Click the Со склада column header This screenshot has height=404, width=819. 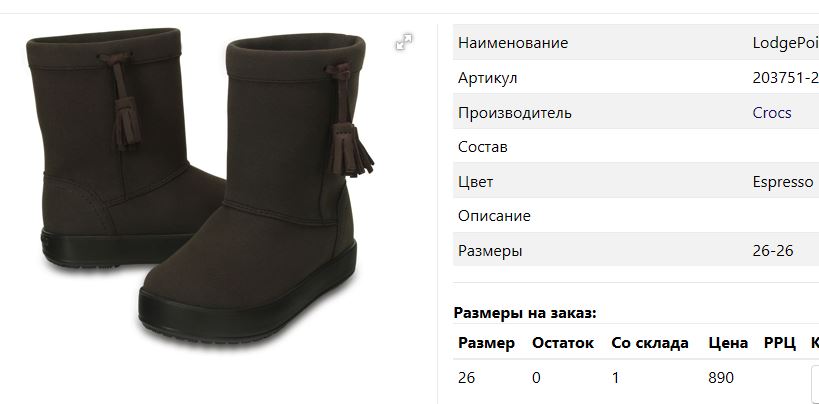(x=650, y=343)
